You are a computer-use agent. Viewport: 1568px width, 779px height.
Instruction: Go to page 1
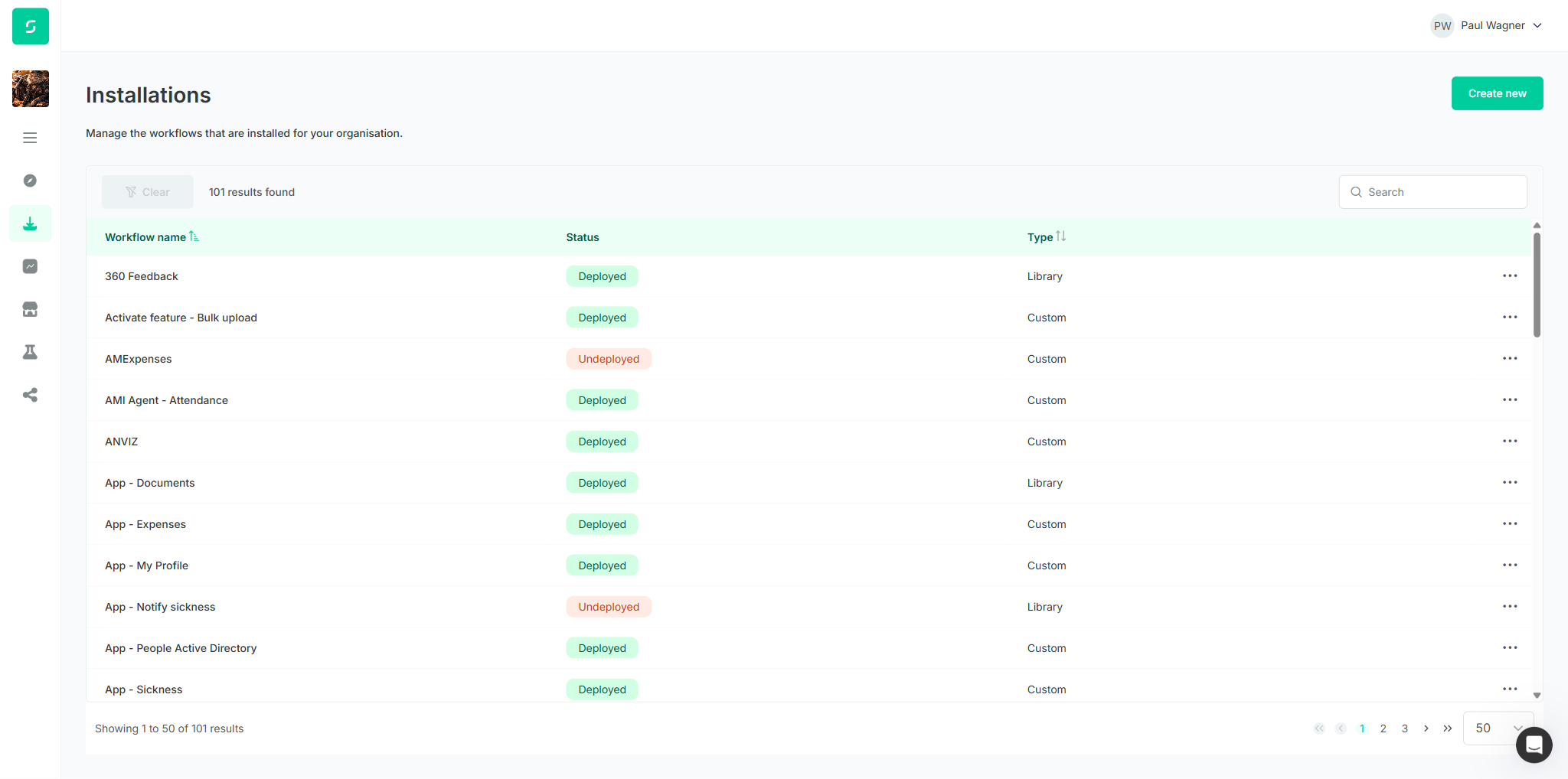[1362, 728]
